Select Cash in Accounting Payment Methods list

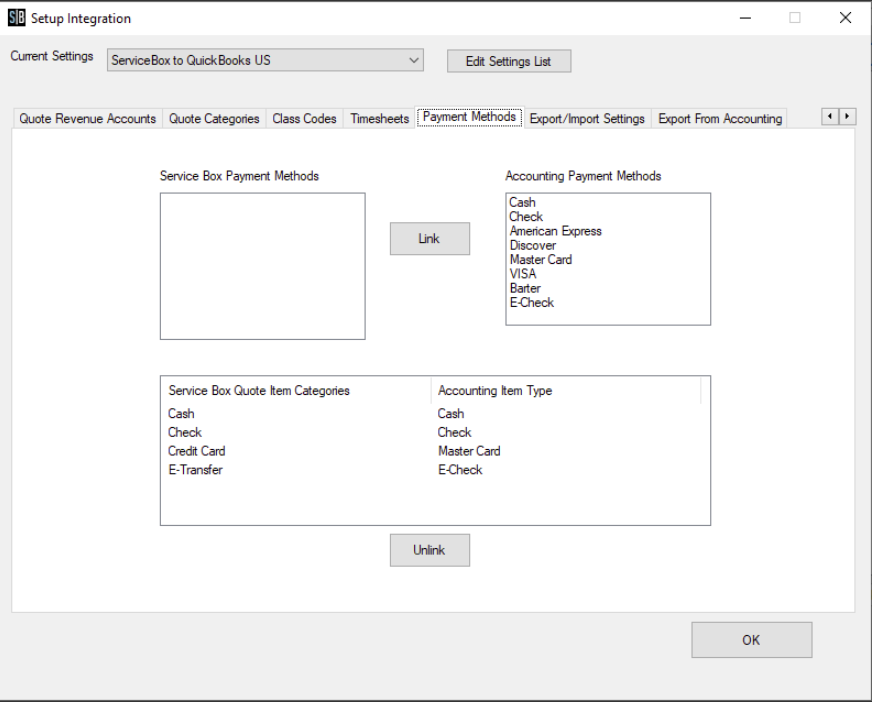tap(522, 202)
